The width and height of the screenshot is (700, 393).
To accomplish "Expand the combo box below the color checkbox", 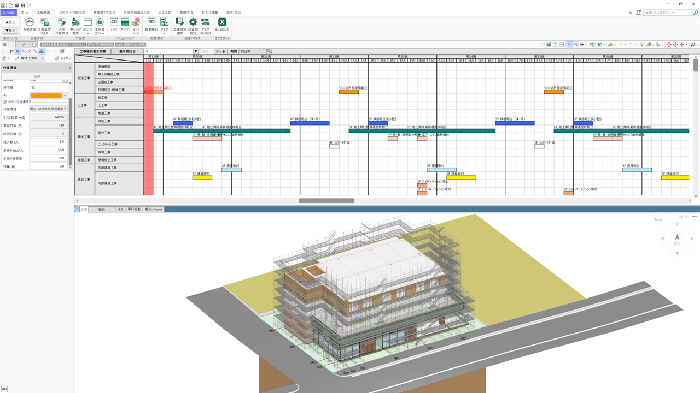I will 48,109.
